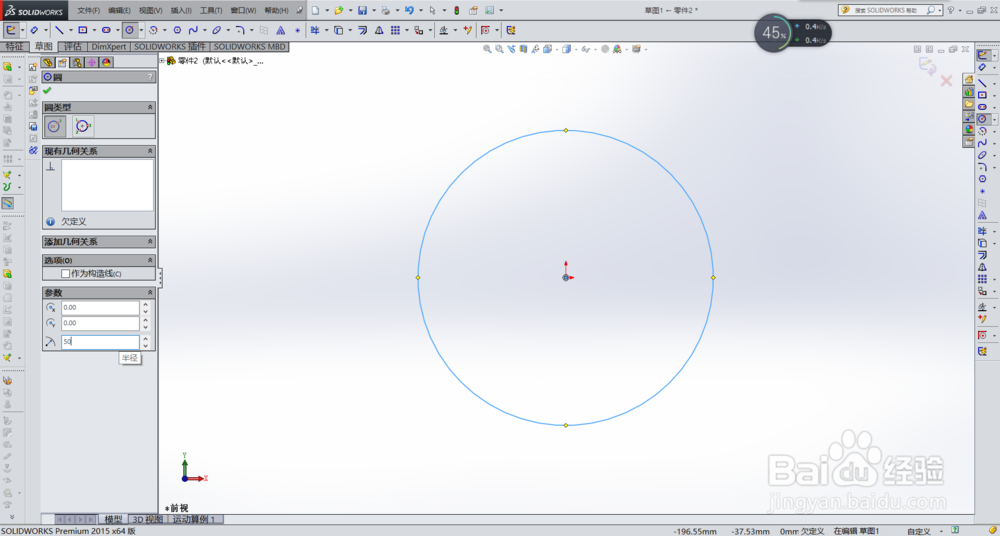The image size is (1000, 536).
Task: Select Mirror Entities in the top toolbar
Action: point(379,30)
